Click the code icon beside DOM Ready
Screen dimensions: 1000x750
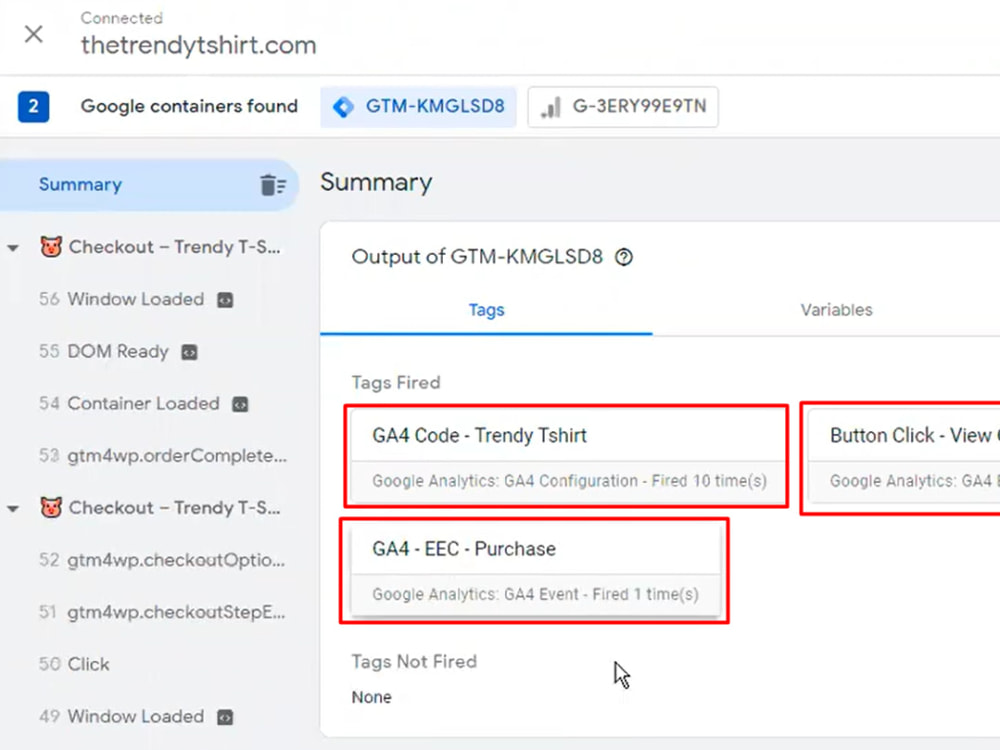(x=189, y=352)
